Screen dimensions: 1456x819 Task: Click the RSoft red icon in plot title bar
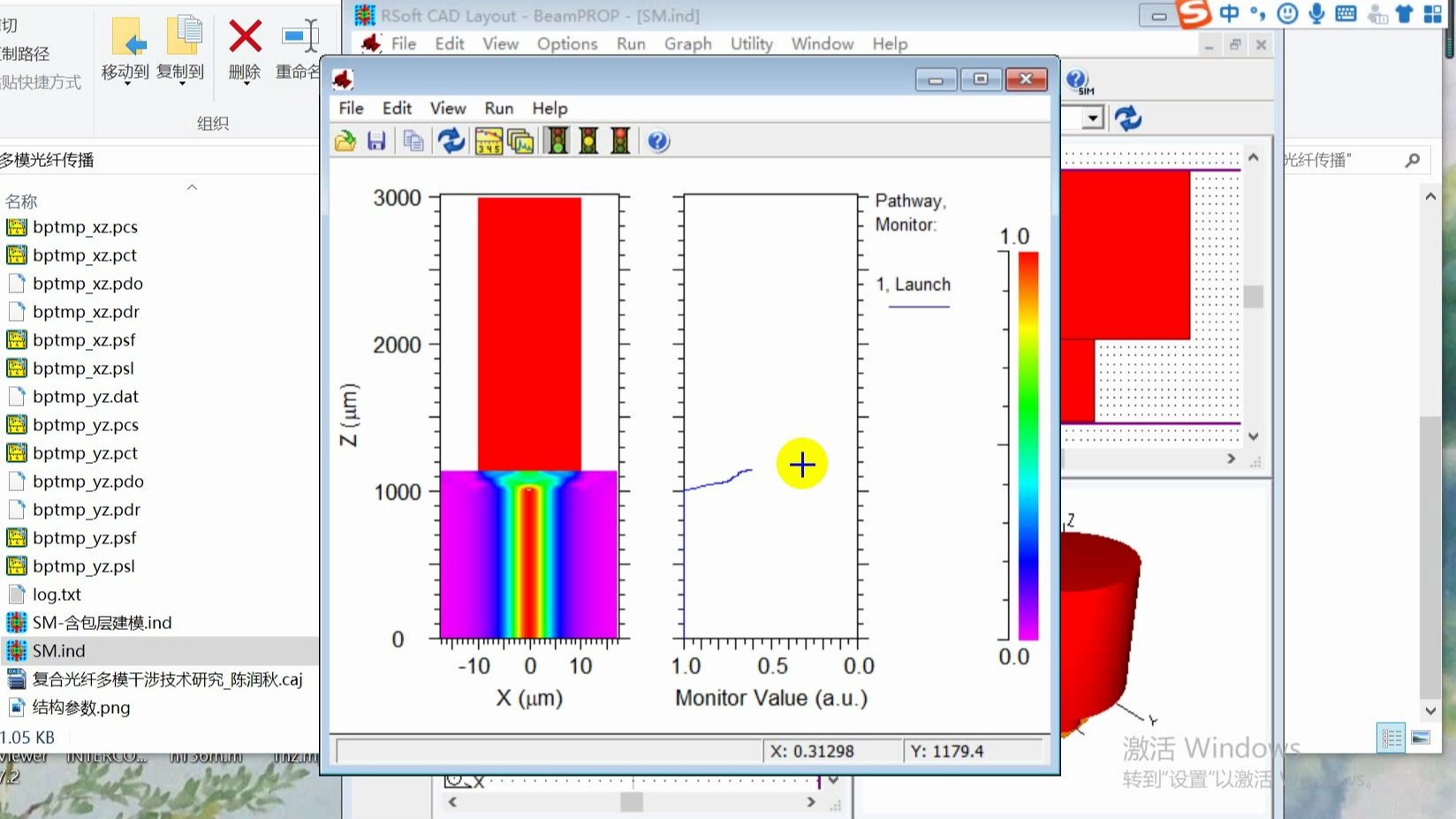343,80
